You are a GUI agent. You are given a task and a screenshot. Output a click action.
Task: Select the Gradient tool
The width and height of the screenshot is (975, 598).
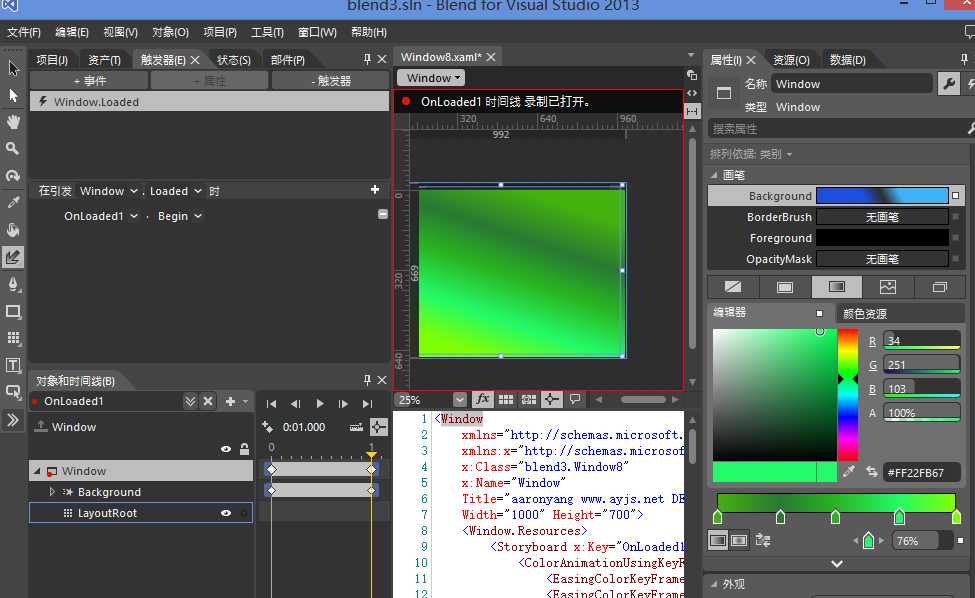click(13, 257)
